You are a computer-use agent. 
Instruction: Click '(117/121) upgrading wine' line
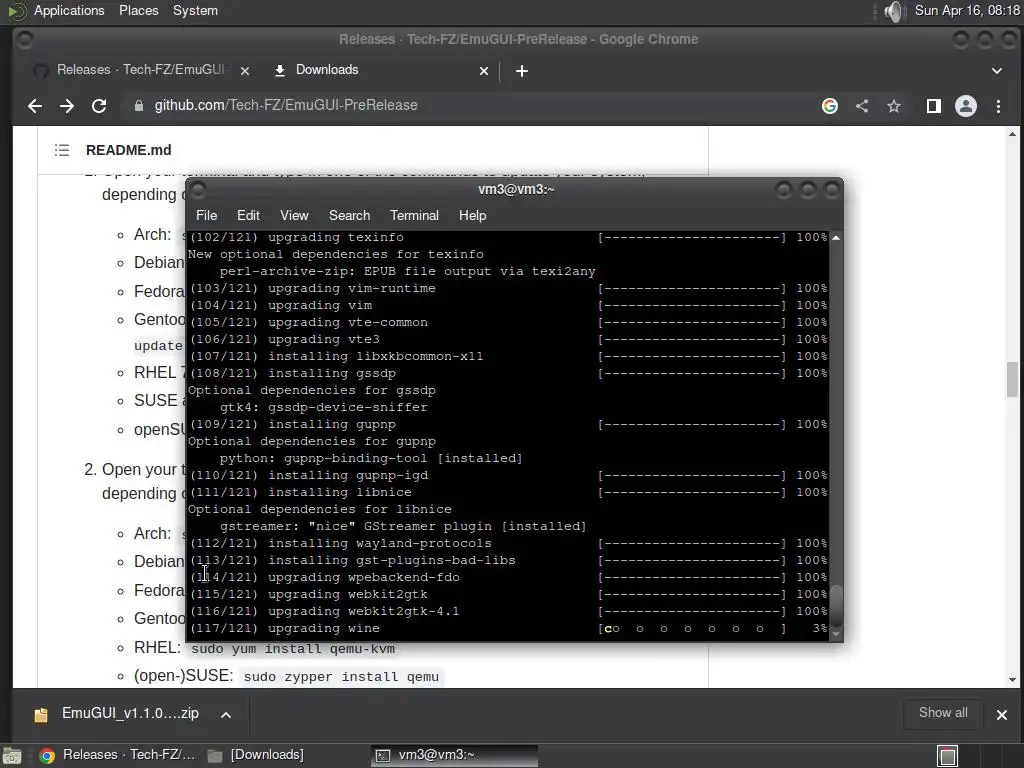pyautogui.click(x=285, y=628)
